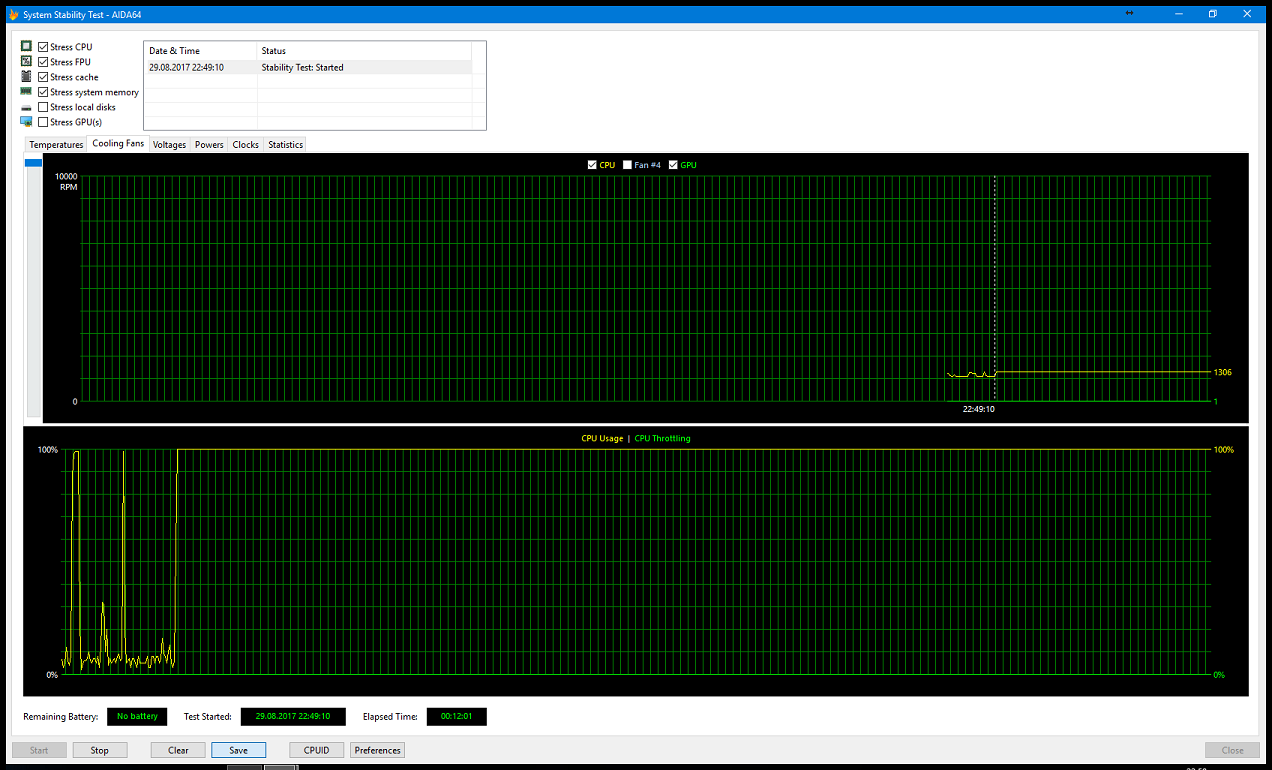
Task: Uncheck the Stress FPU checkbox
Action: [x=43, y=62]
